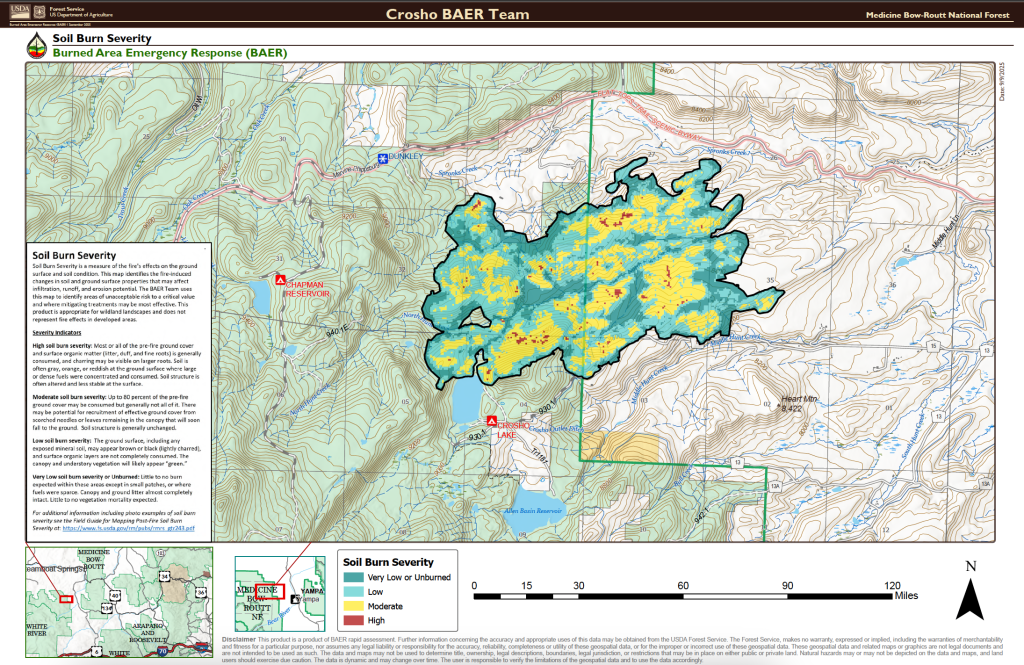Click the Crosho Lake campground icon
This screenshot has width=1024, height=665.
491,422
